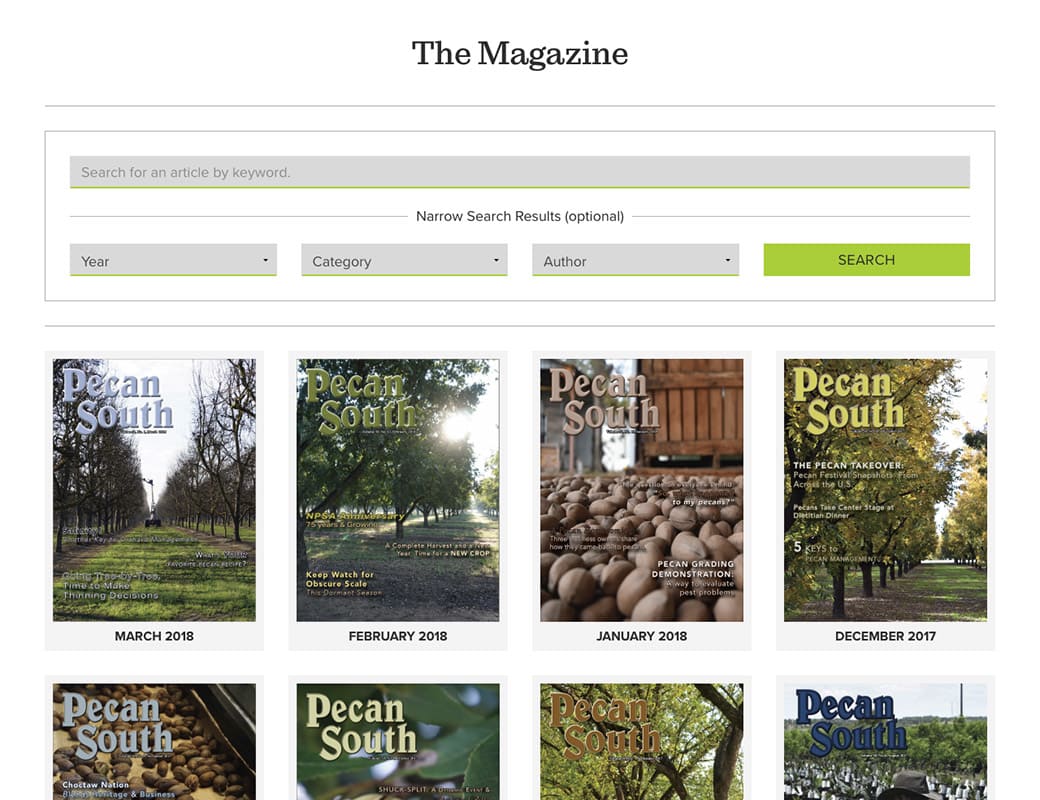The height and width of the screenshot is (800, 1040).
Task: Open the cover with brown Pecan South title
Action: click(x=641, y=742)
